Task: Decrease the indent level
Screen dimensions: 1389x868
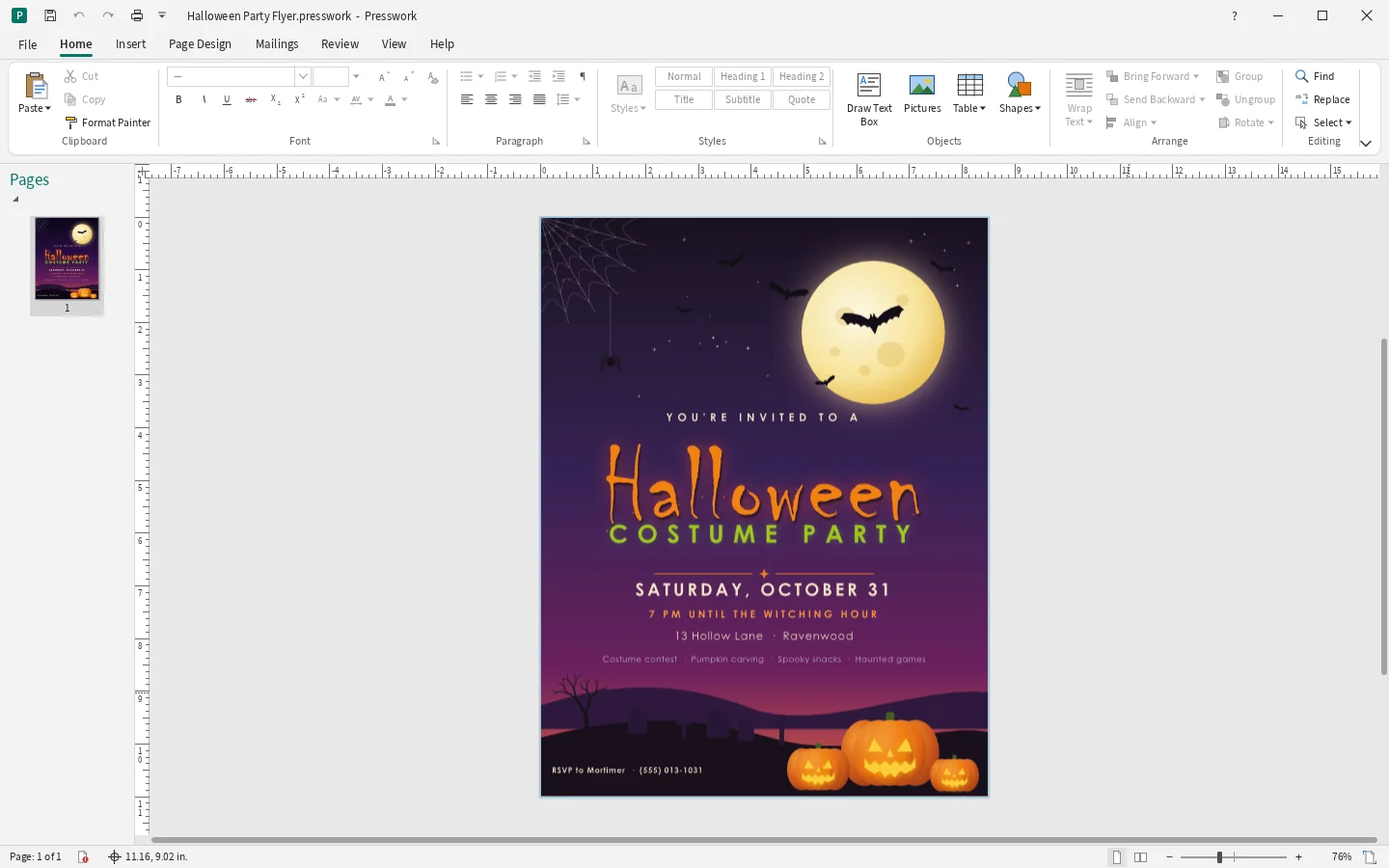Action: point(534,76)
